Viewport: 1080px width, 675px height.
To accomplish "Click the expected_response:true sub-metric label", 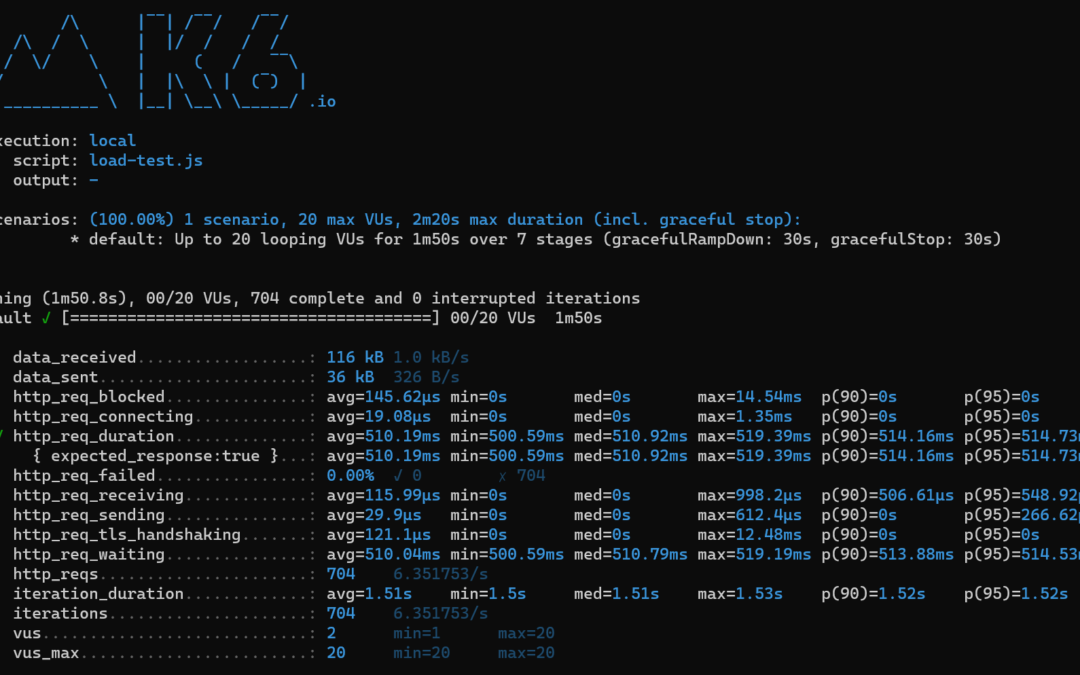I will [x=154, y=456].
